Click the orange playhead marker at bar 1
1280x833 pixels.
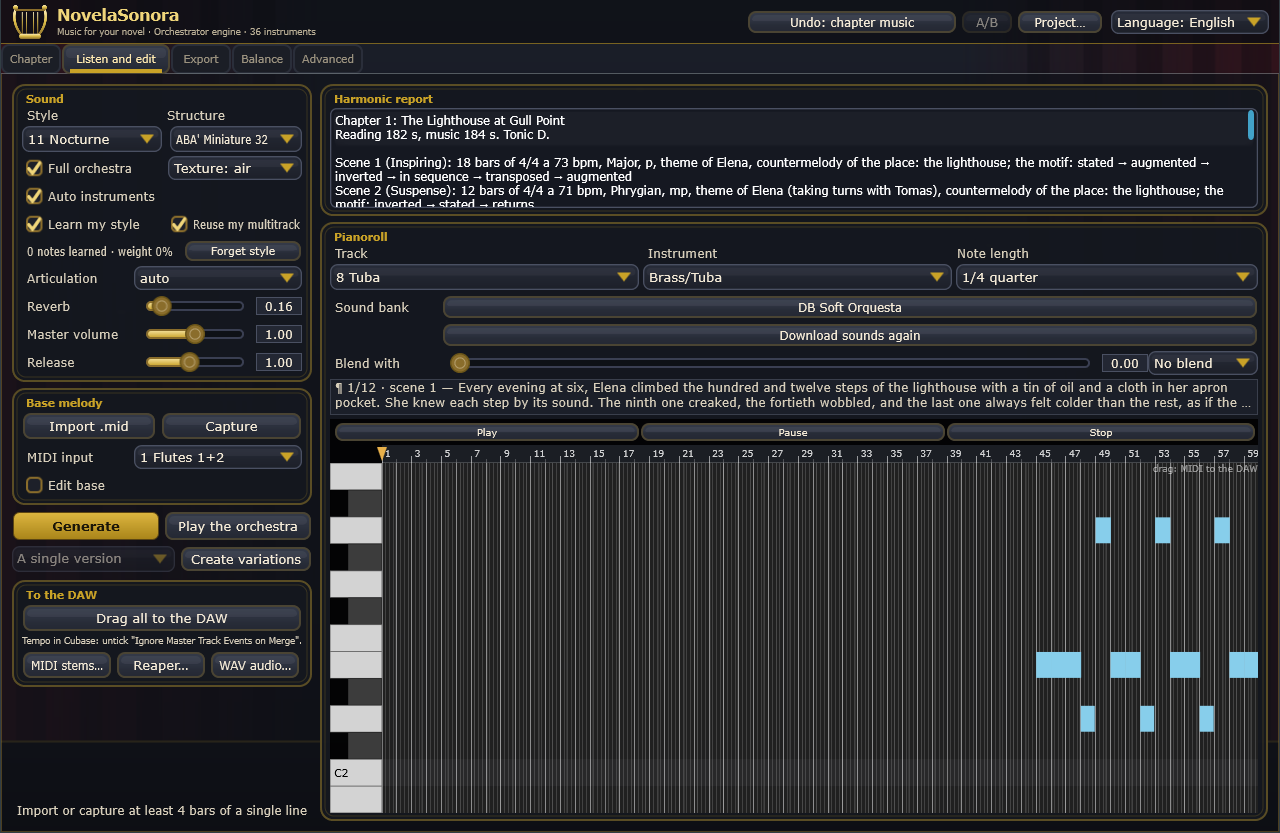click(x=381, y=454)
